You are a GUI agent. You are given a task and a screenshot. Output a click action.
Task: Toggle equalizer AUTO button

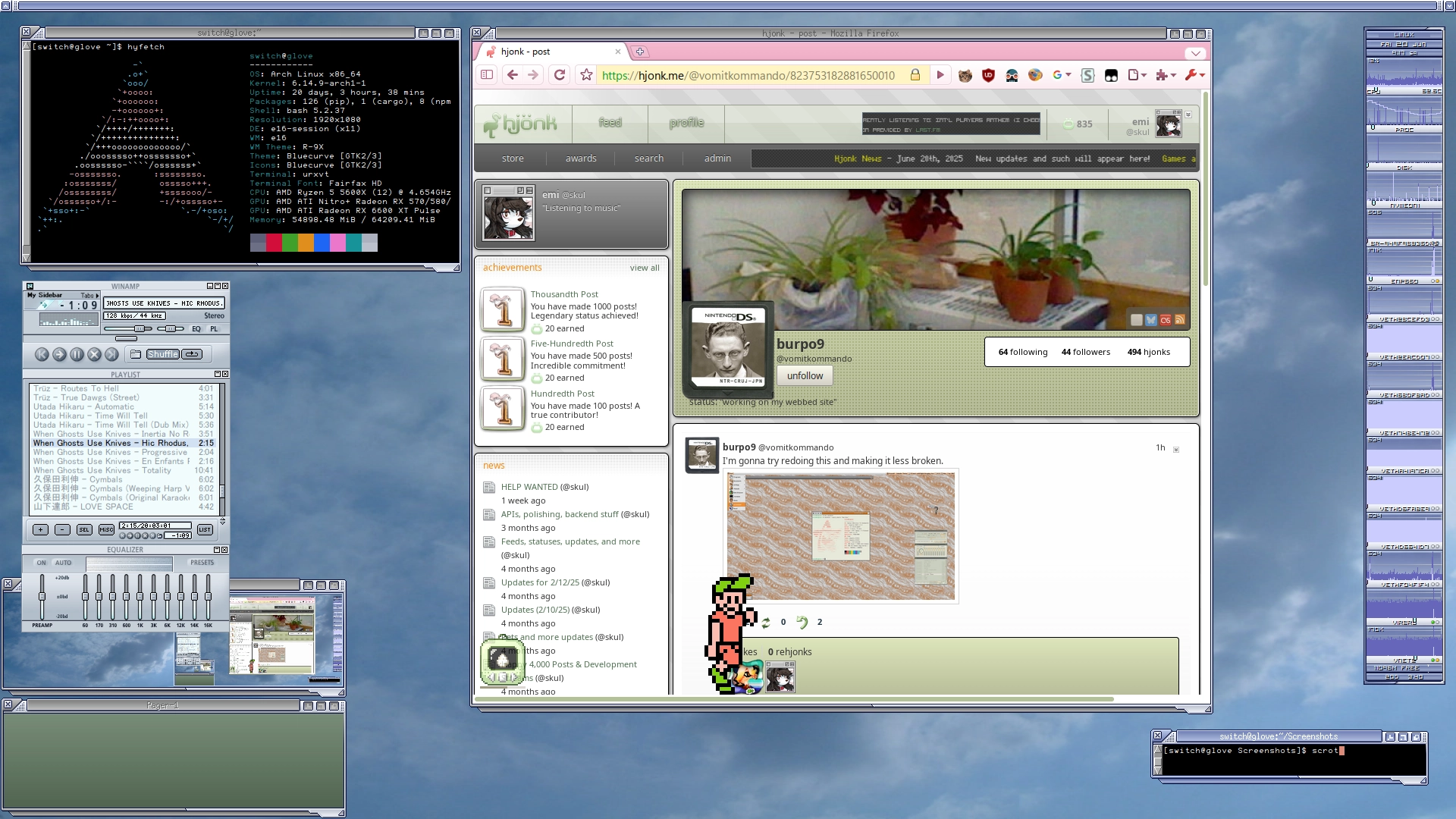pyautogui.click(x=64, y=563)
